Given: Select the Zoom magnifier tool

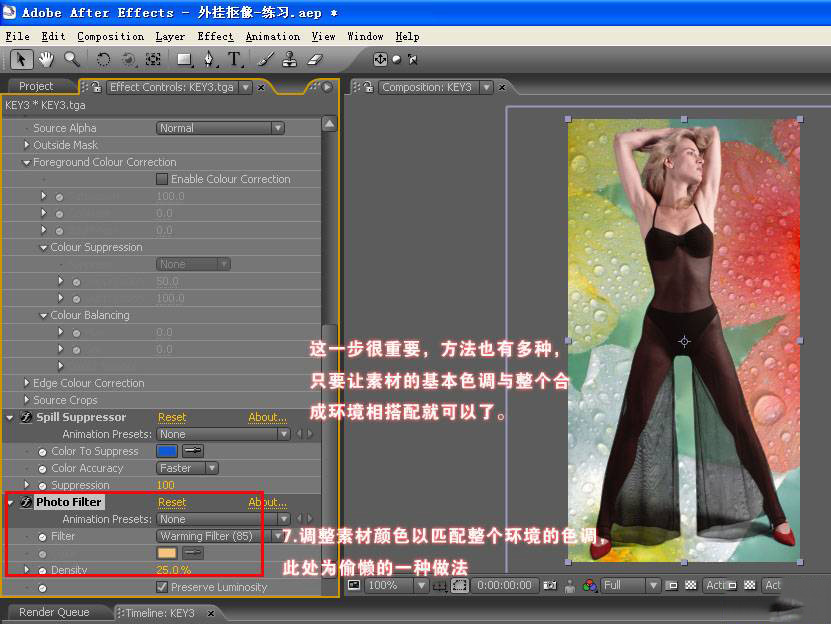Looking at the screenshot, I should (72, 59).
